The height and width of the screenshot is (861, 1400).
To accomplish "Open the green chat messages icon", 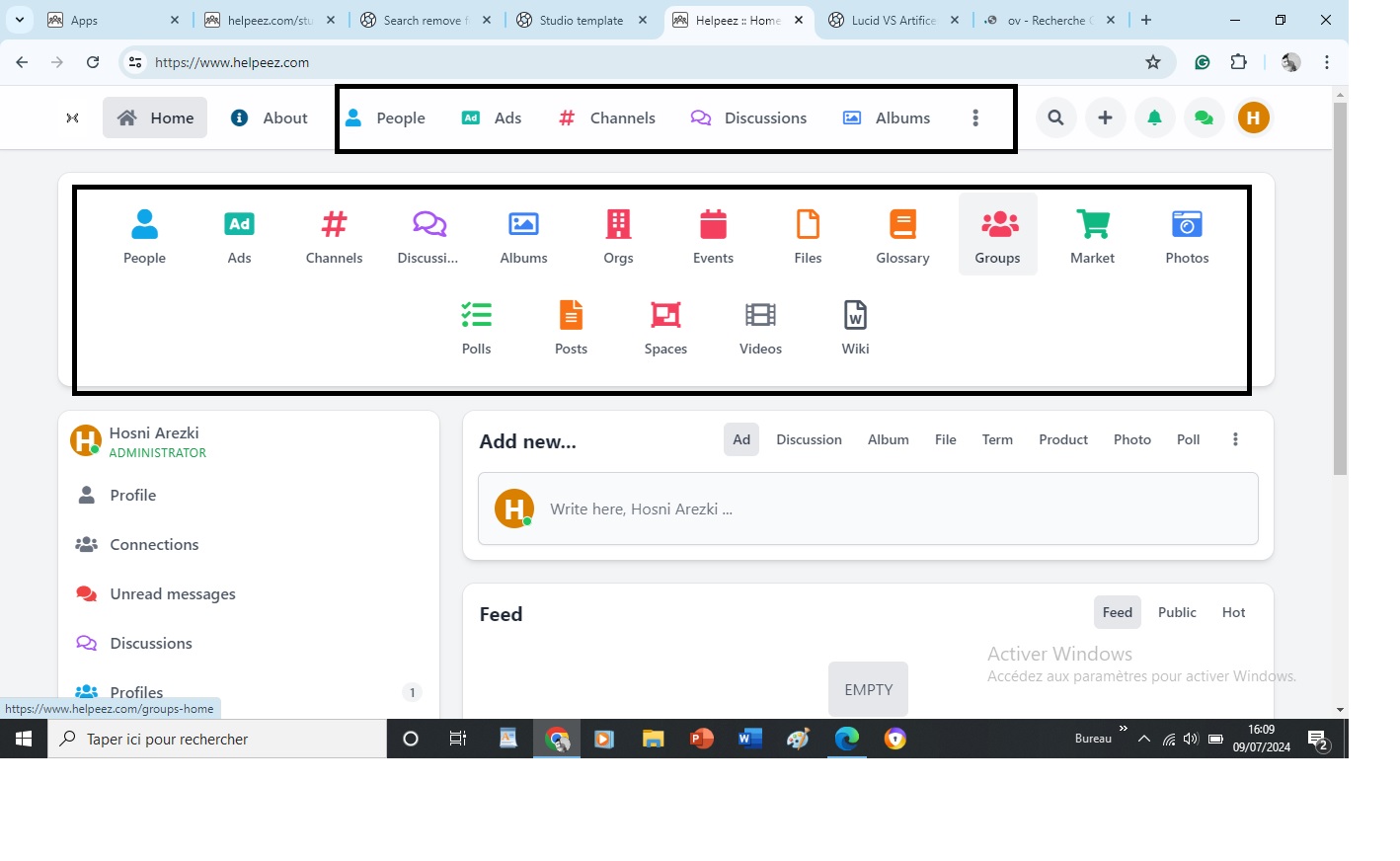I will tap(1204, 117).
